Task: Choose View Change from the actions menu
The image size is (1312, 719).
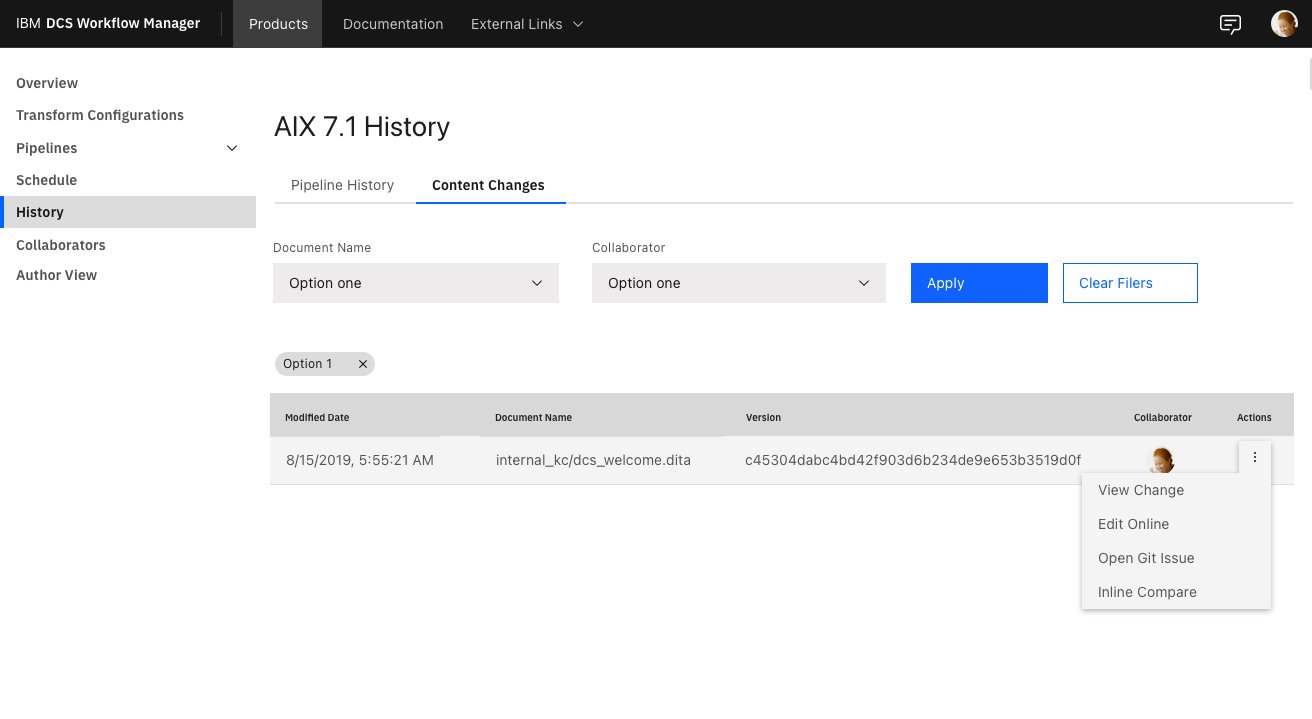Action: (x=1176, y=490)
